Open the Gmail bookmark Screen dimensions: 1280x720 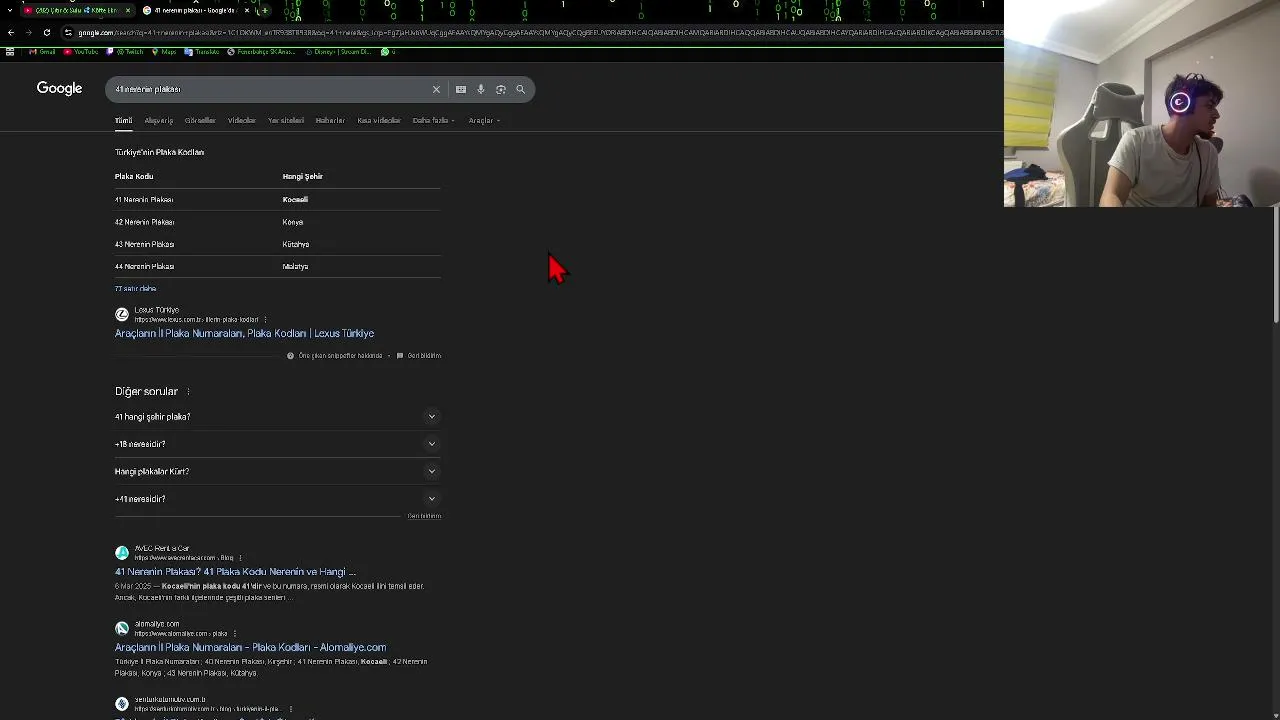(42, 52)
